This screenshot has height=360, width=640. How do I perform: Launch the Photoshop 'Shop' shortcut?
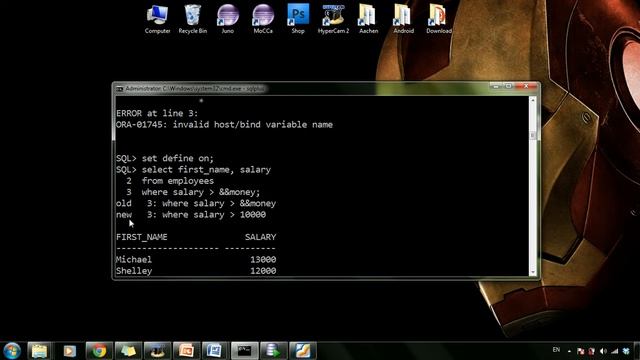coord(298,19)
